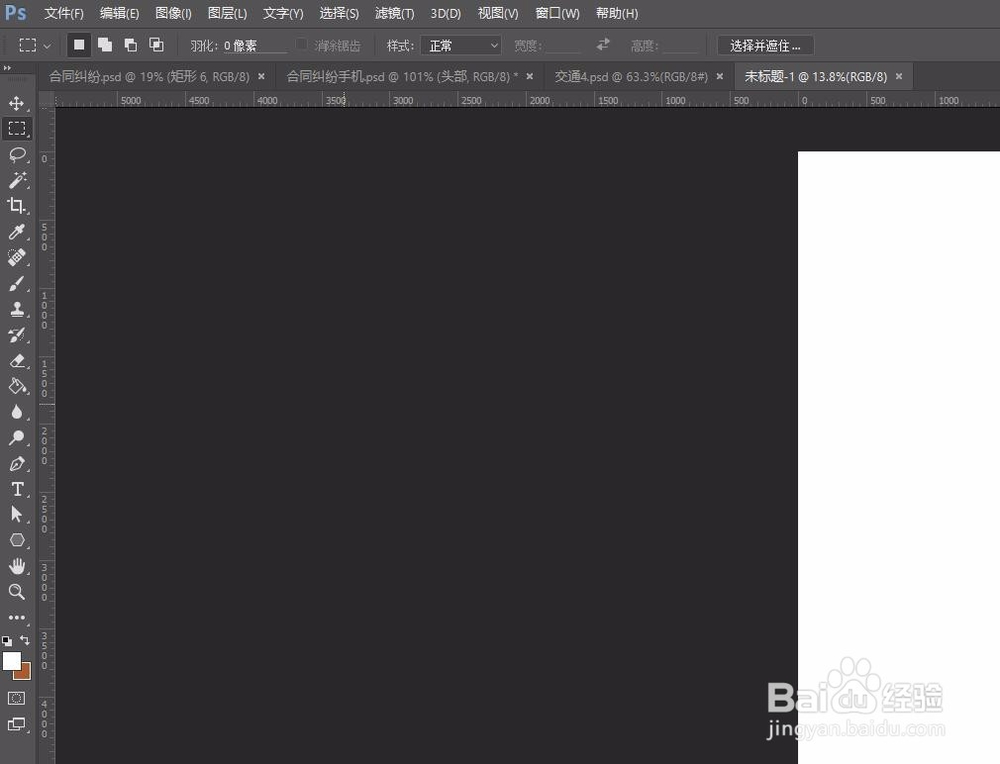The image size is (1000, 764).
Task: Select the Pen tool
Action: tap(17, 464)
